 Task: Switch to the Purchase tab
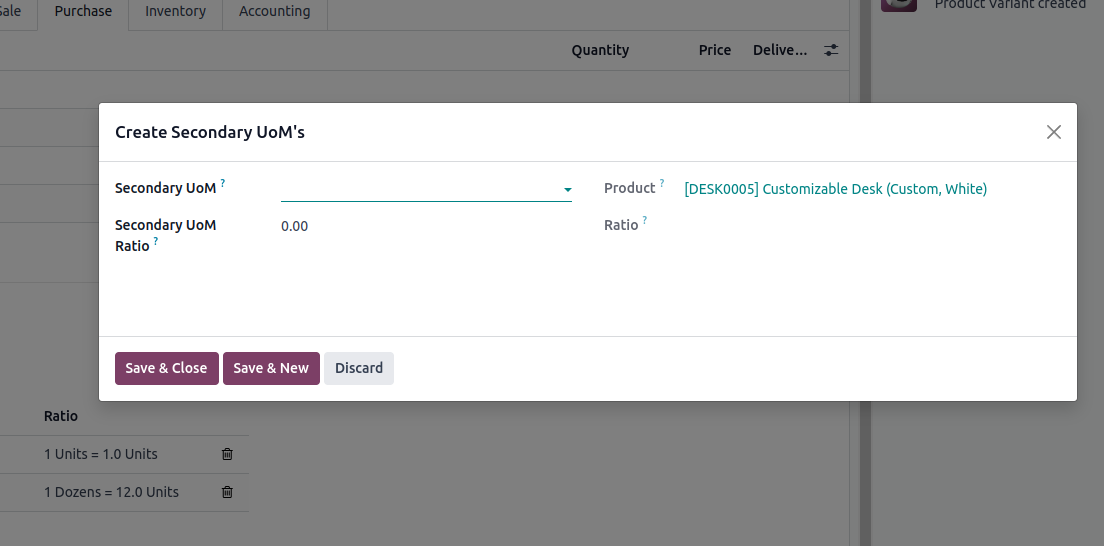pyautogui.click(x=83, y=12)
